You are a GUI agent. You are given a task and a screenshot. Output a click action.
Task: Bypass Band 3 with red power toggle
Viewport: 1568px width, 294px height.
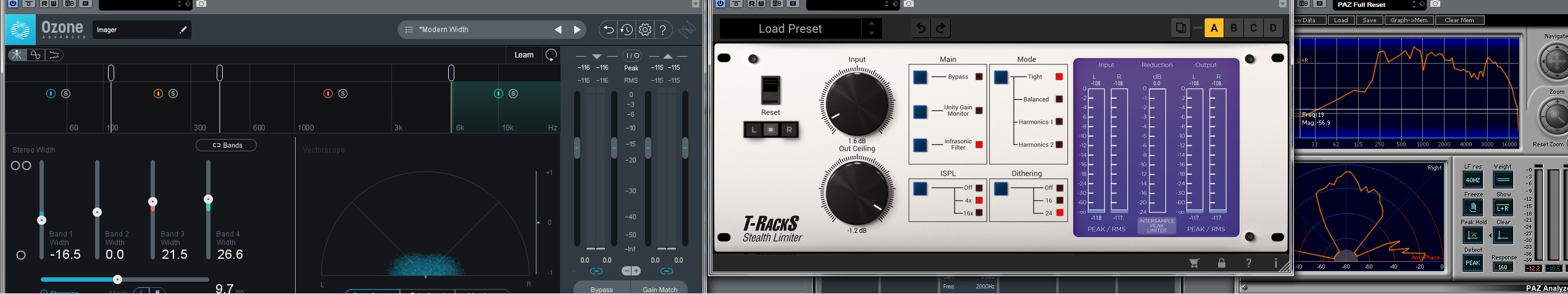point(328,94)
